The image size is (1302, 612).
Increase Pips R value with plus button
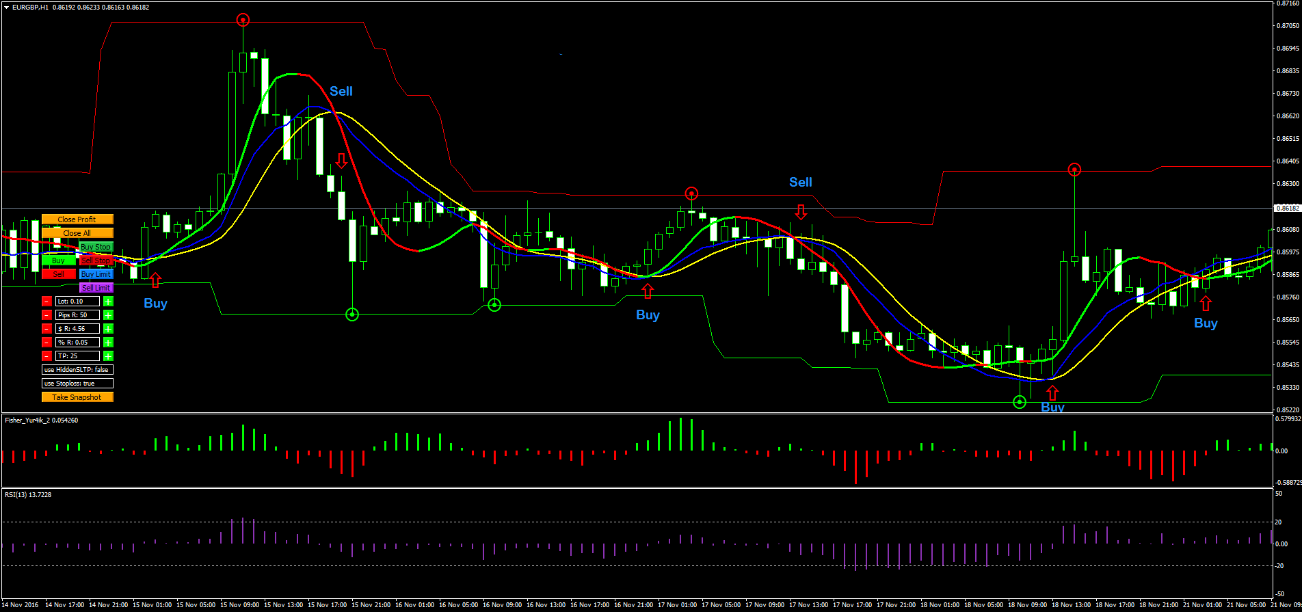coord(109,314)
